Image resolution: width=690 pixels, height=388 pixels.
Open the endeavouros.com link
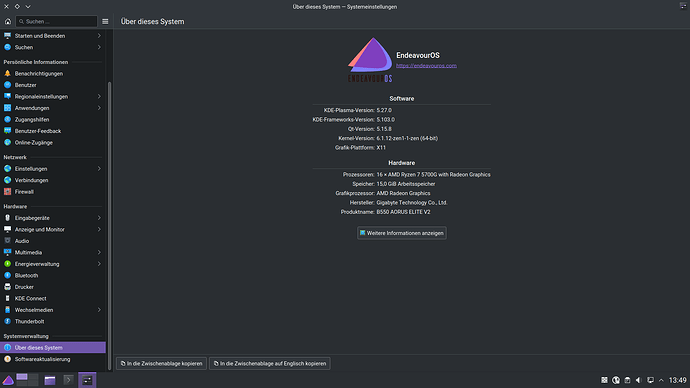(x=426, y=66)
